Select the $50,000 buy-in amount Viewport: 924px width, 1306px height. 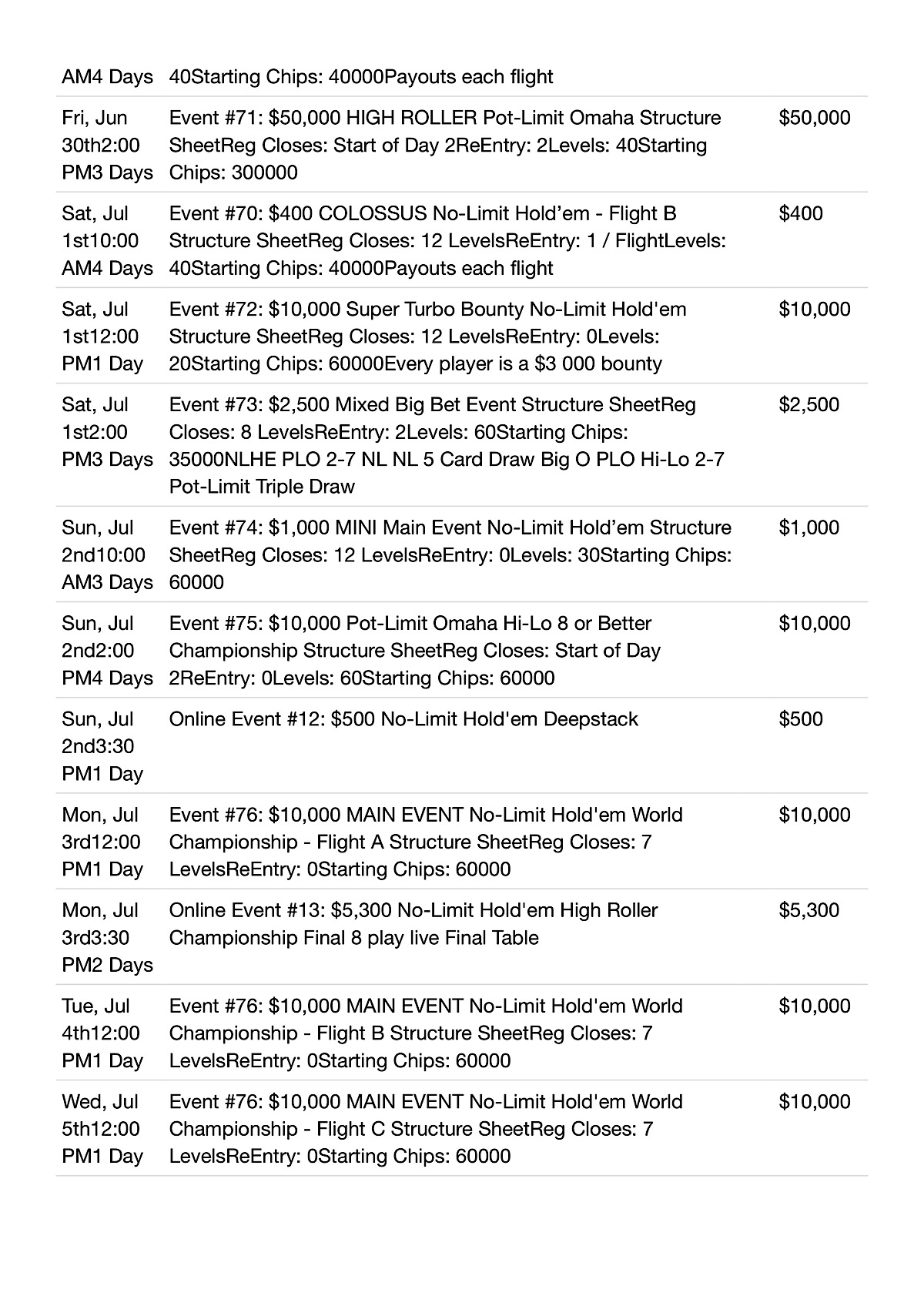(815, 118)
